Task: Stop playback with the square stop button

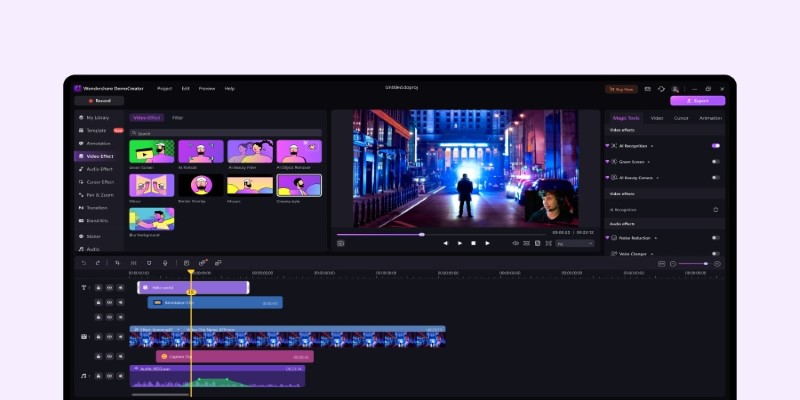Action: tap(473, 243)
